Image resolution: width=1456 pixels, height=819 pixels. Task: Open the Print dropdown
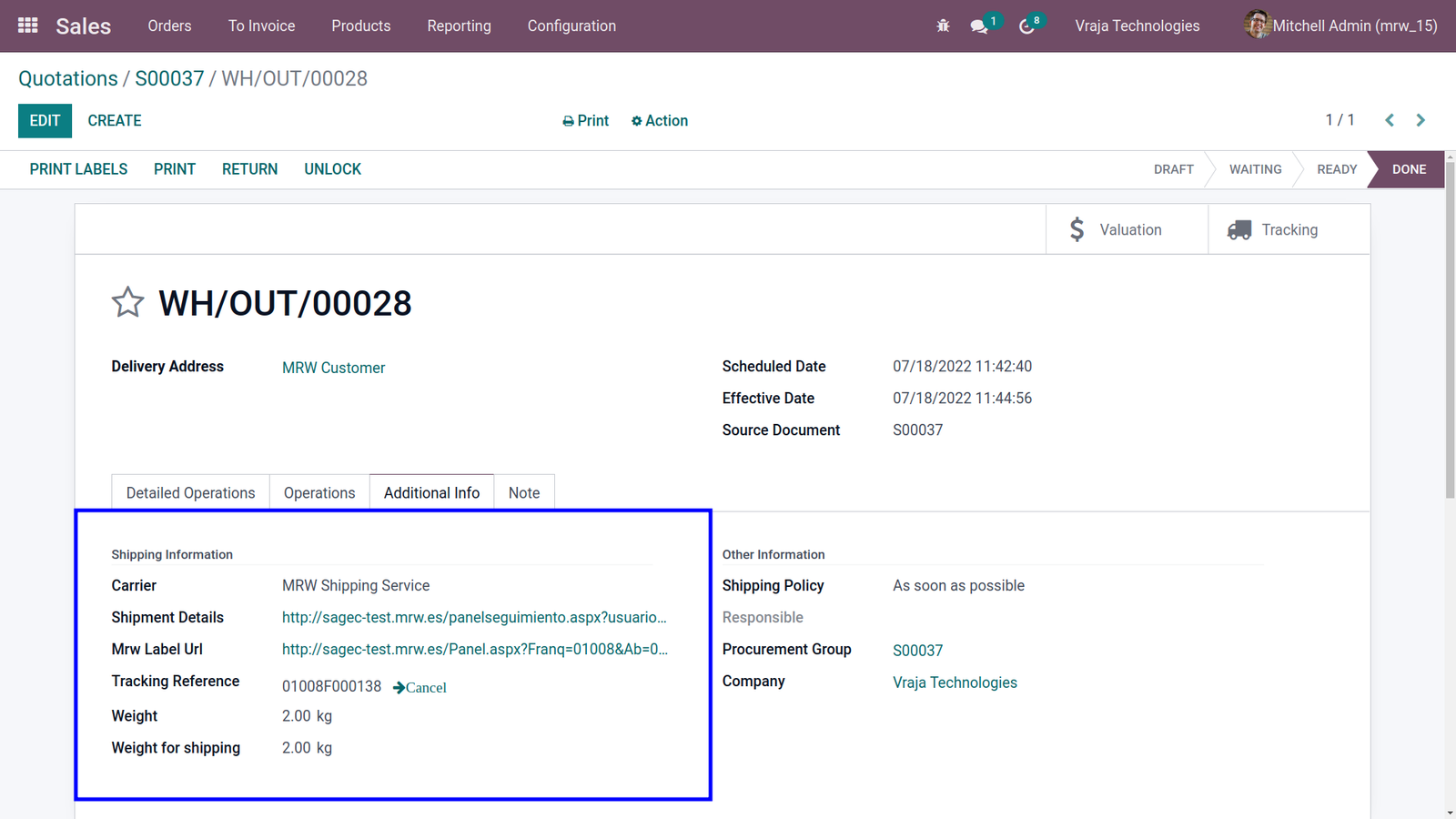[585, 121]
